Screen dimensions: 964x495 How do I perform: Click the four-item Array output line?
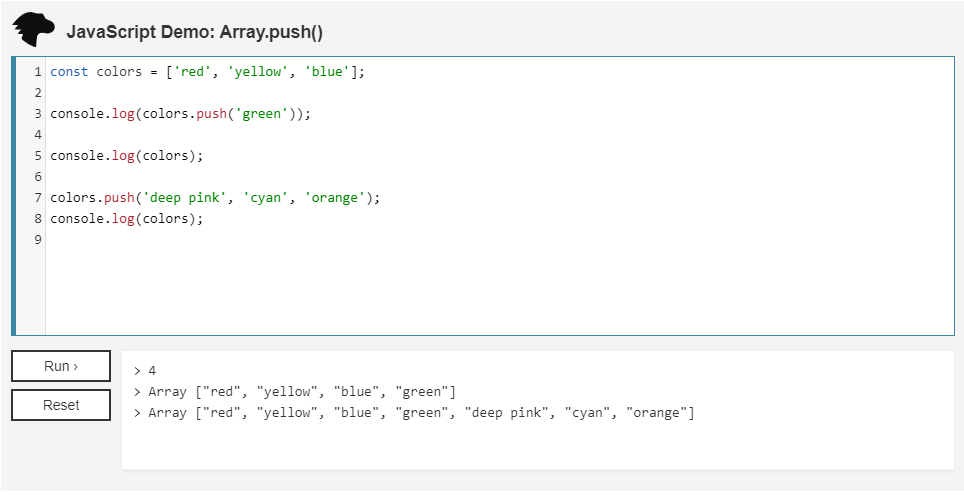click(x=302, y=391)
